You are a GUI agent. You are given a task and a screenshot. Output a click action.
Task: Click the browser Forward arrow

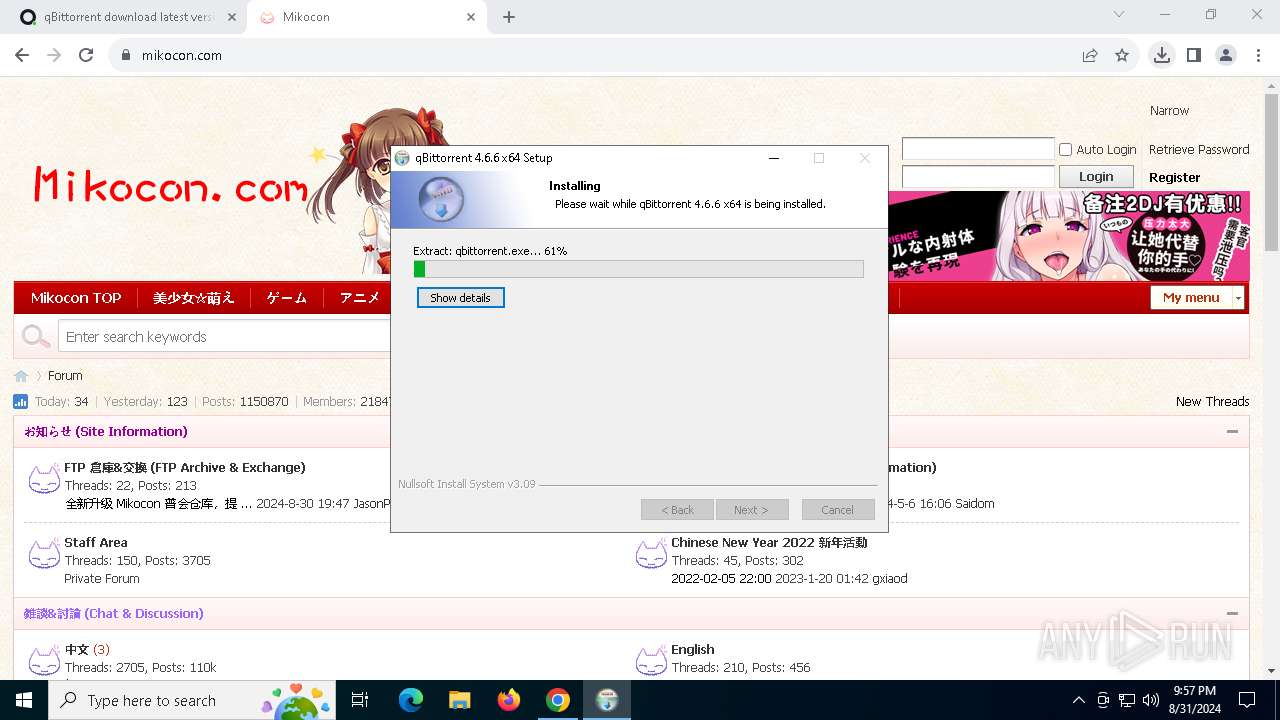[54, 55]
